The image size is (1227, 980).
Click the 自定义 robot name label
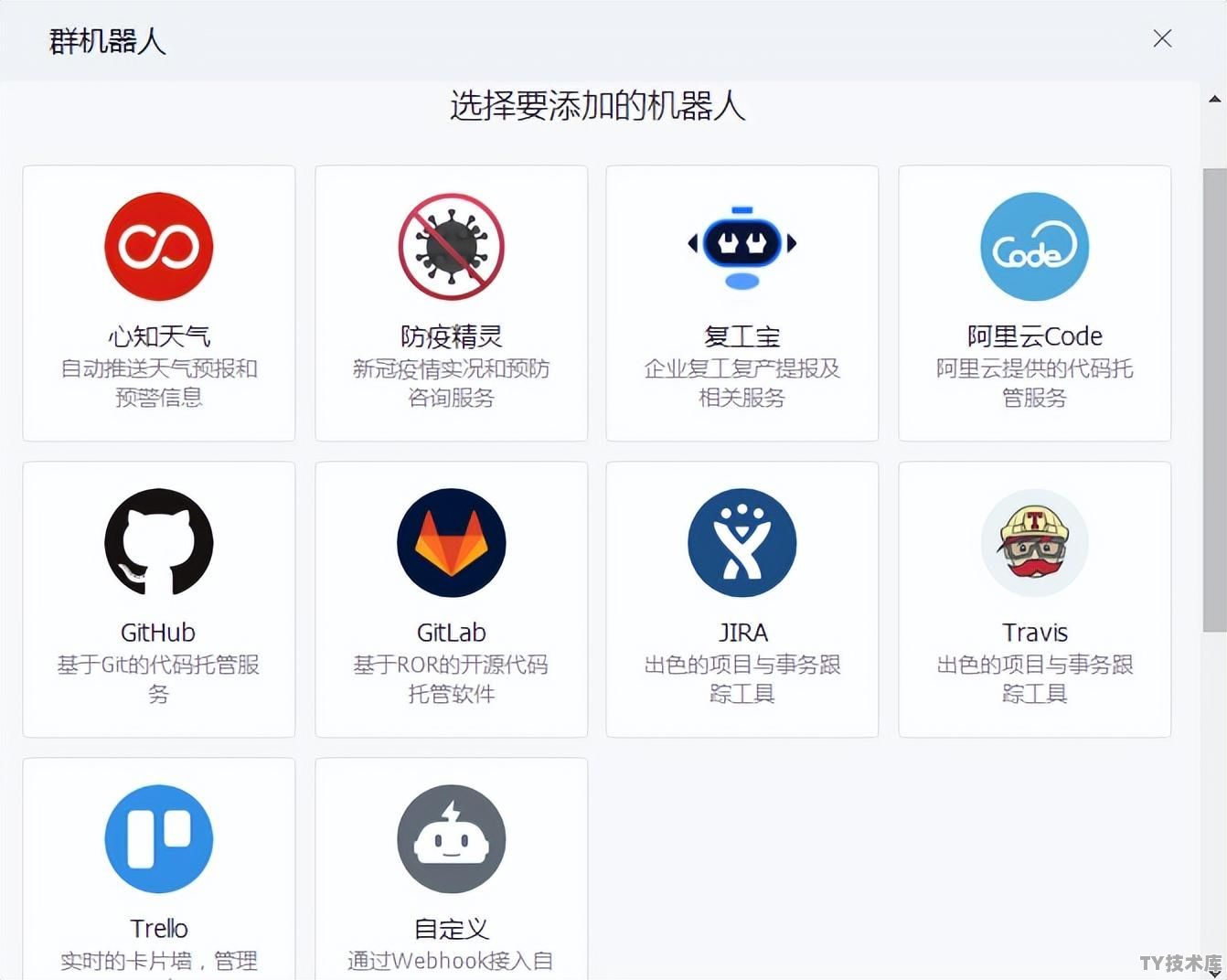coord(452,929)
